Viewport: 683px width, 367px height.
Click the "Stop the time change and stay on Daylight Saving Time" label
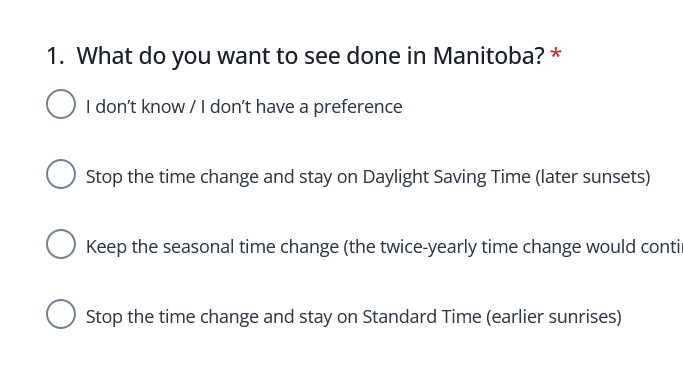click(x=368, y=177)
